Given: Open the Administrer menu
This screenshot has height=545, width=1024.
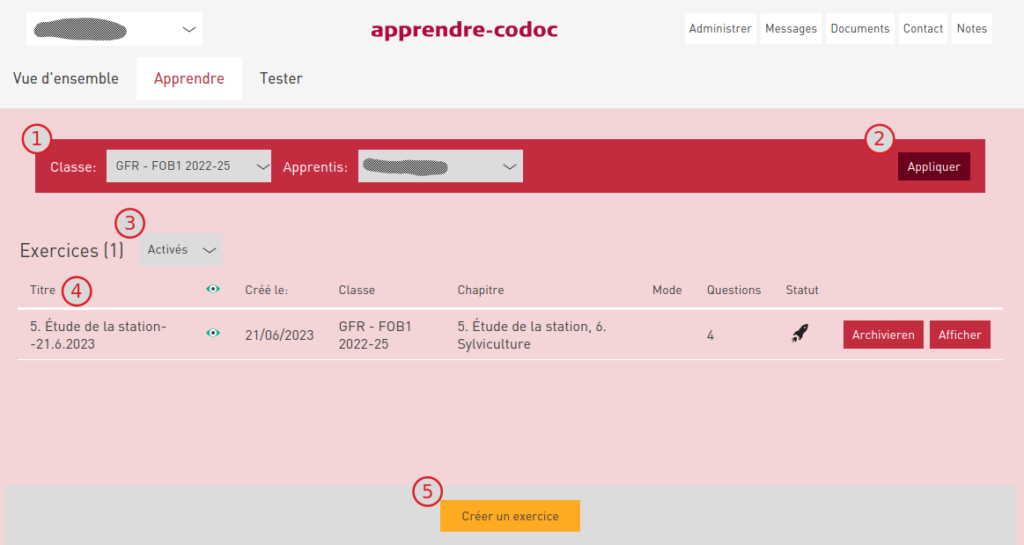Looking at the screenshot, I should pyautogui.click(x=720, y=29).
